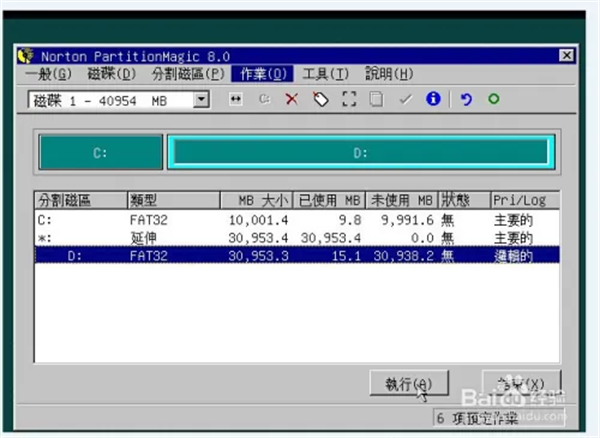The width and height of the screenshot is (600, 438).
Task: Click the 15.1 used MB value
Action: pos(346,256)
